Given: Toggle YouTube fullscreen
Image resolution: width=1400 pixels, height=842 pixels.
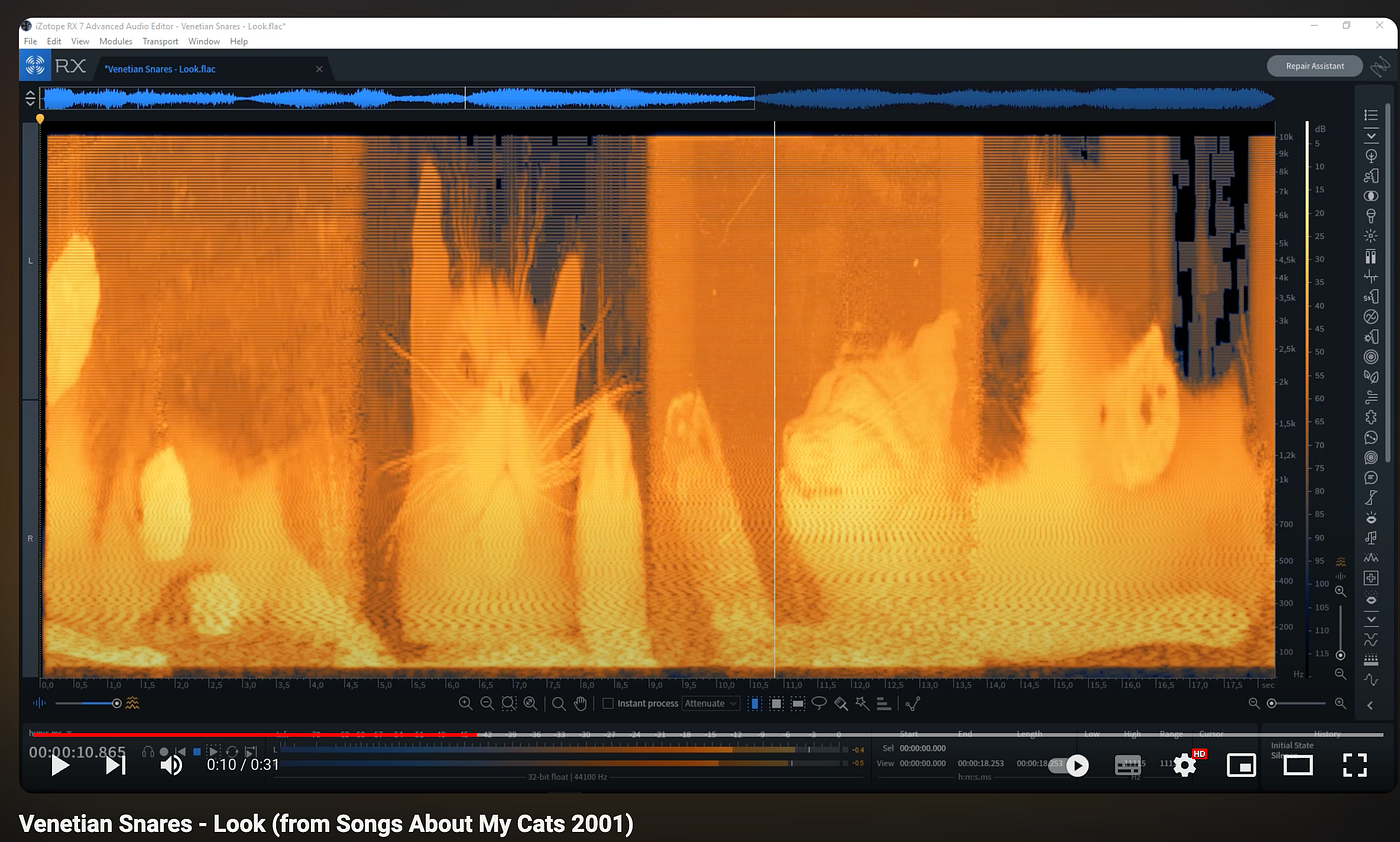Looking at the screenshot, I should pyautogui.click(x=1355, y=765).
